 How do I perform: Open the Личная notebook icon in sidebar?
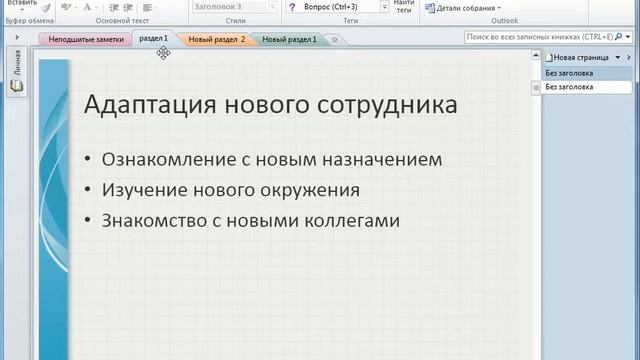coord(17,86)
